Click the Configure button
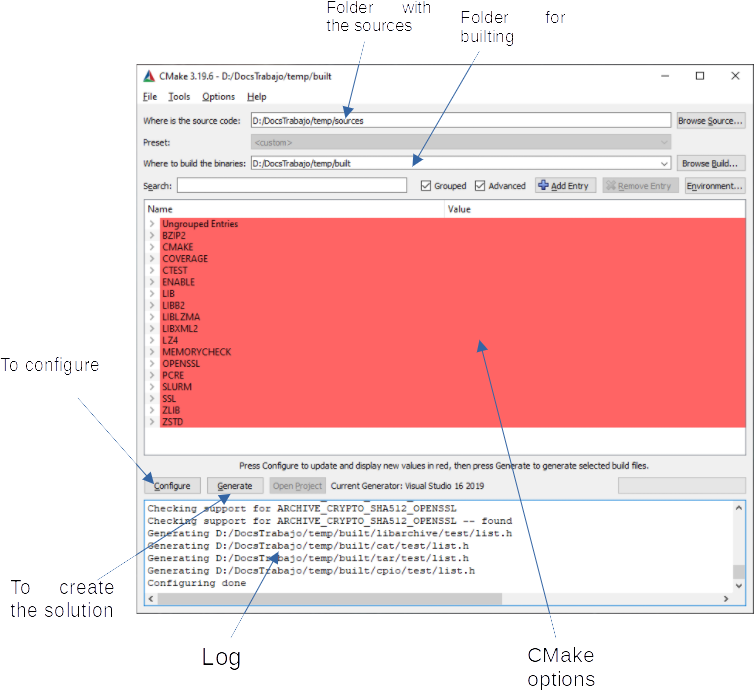Screen dimensions: 754x690 coord(172,486)
